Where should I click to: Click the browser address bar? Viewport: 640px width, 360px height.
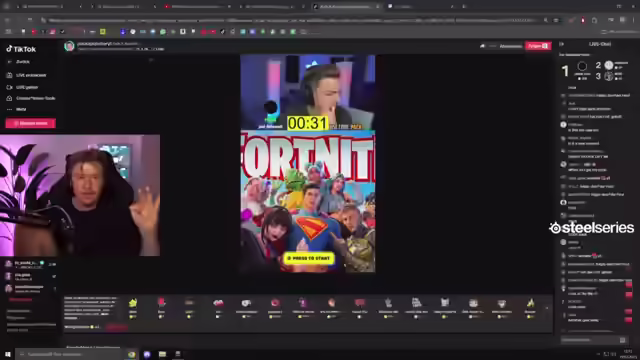tap(294, 20)
